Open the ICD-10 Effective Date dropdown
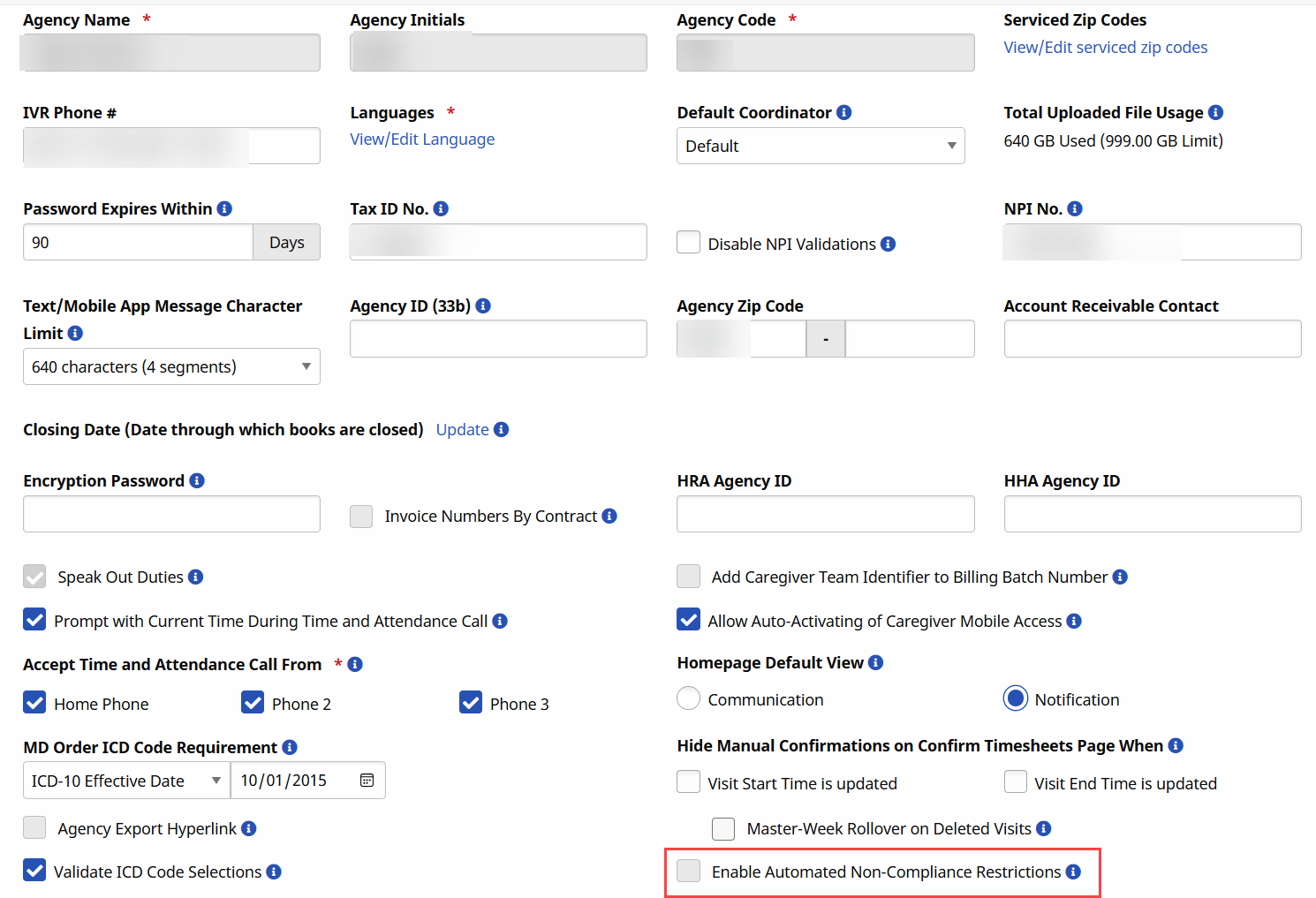This screenshot has height=898, width=1316. tap(126, 781)
